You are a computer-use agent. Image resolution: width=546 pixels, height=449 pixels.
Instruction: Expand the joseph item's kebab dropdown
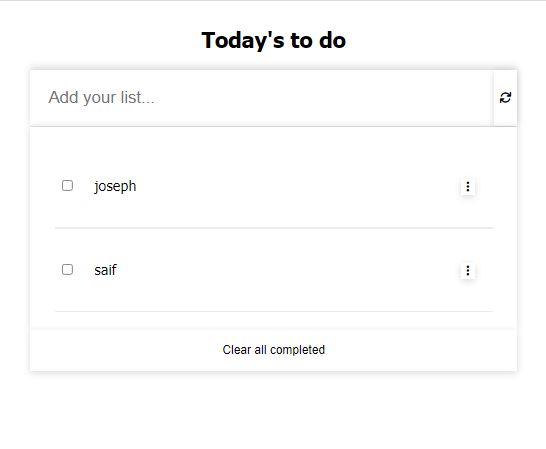[x=468, y=187]
